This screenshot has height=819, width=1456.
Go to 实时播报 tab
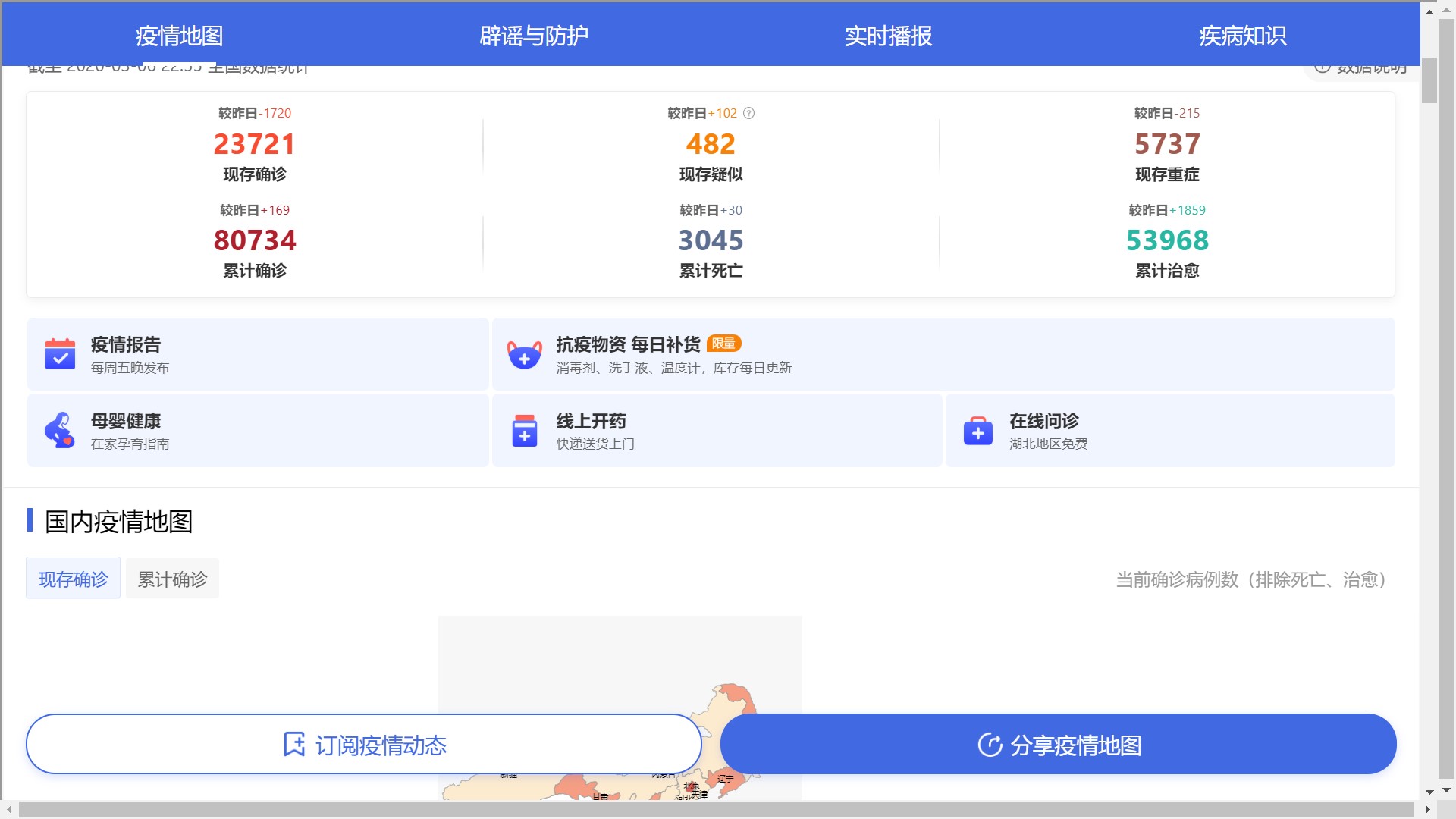[x=888, y=36]
